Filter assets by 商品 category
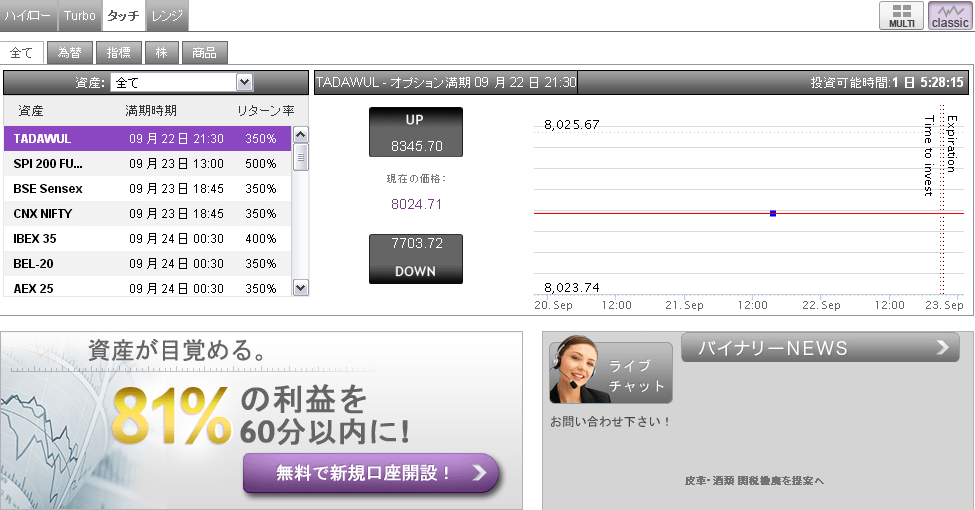This screenshot has height=510, width=975. pos(205,53)
